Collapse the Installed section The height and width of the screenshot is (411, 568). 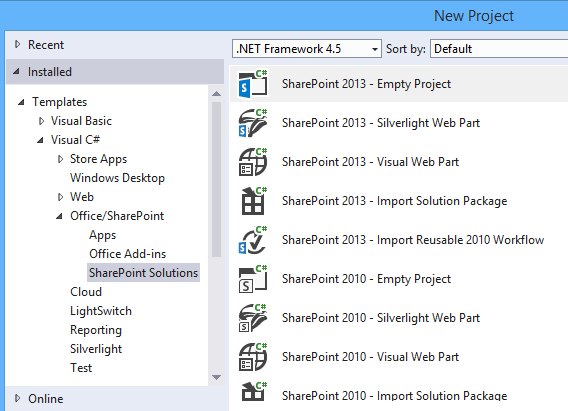click(x=16, y=72)
